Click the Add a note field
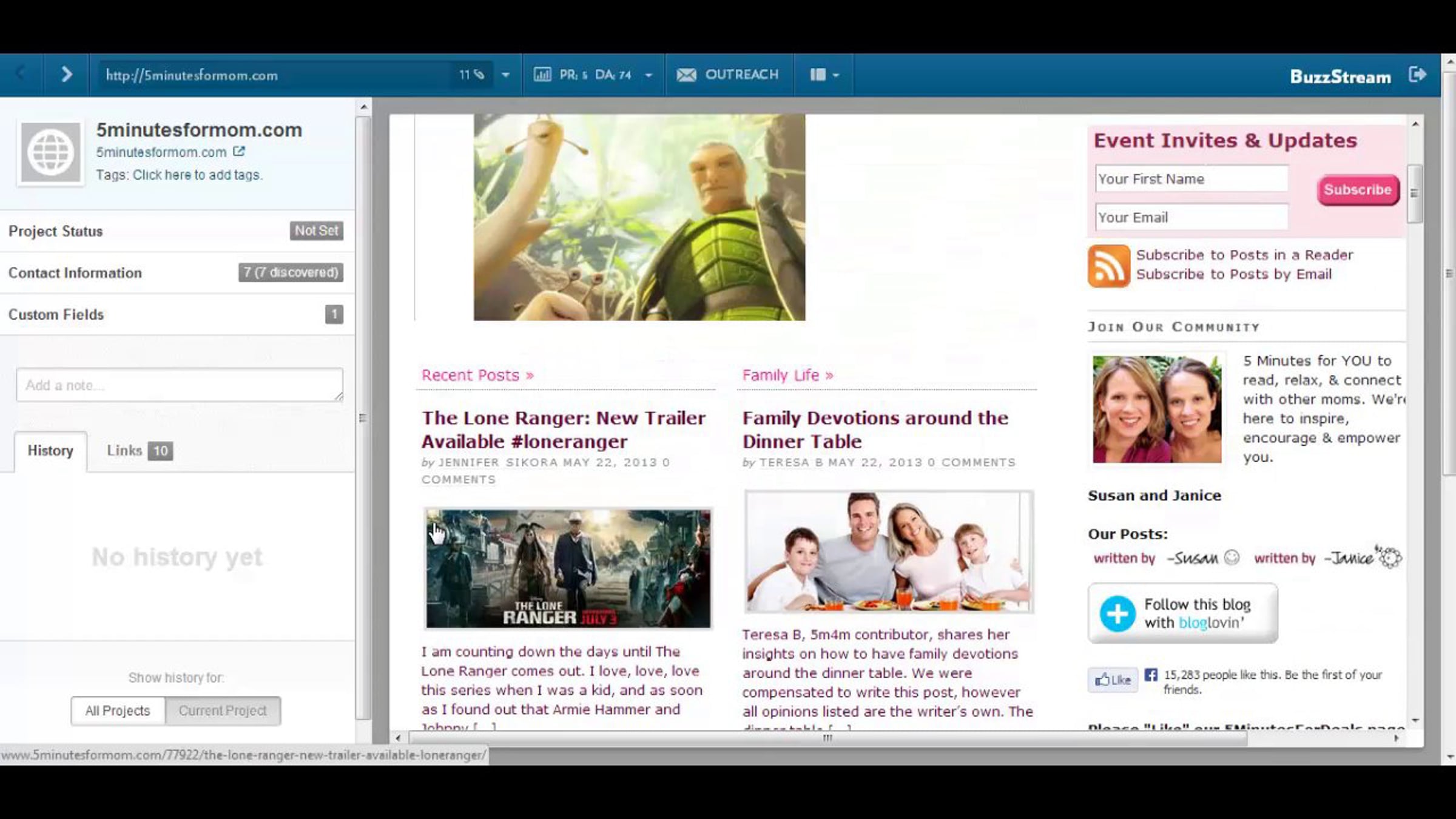Image resolution: width=1456 pixels, height=819 pixels. (180, 385)
